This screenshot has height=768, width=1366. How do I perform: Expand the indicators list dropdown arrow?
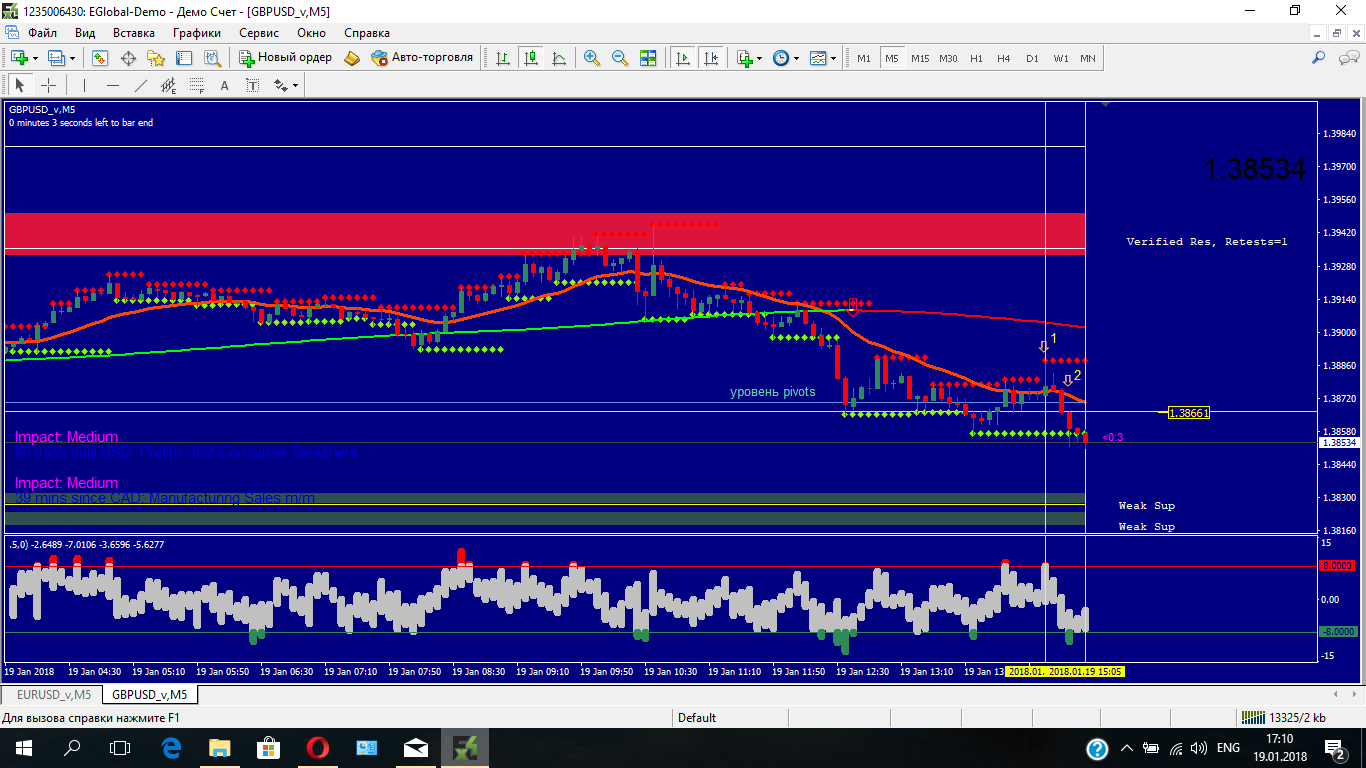click(x=761, y=58)
